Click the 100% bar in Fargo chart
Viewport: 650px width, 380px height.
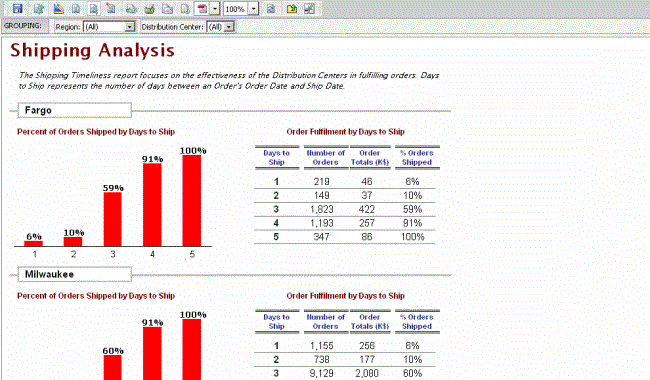coord(192,201)
